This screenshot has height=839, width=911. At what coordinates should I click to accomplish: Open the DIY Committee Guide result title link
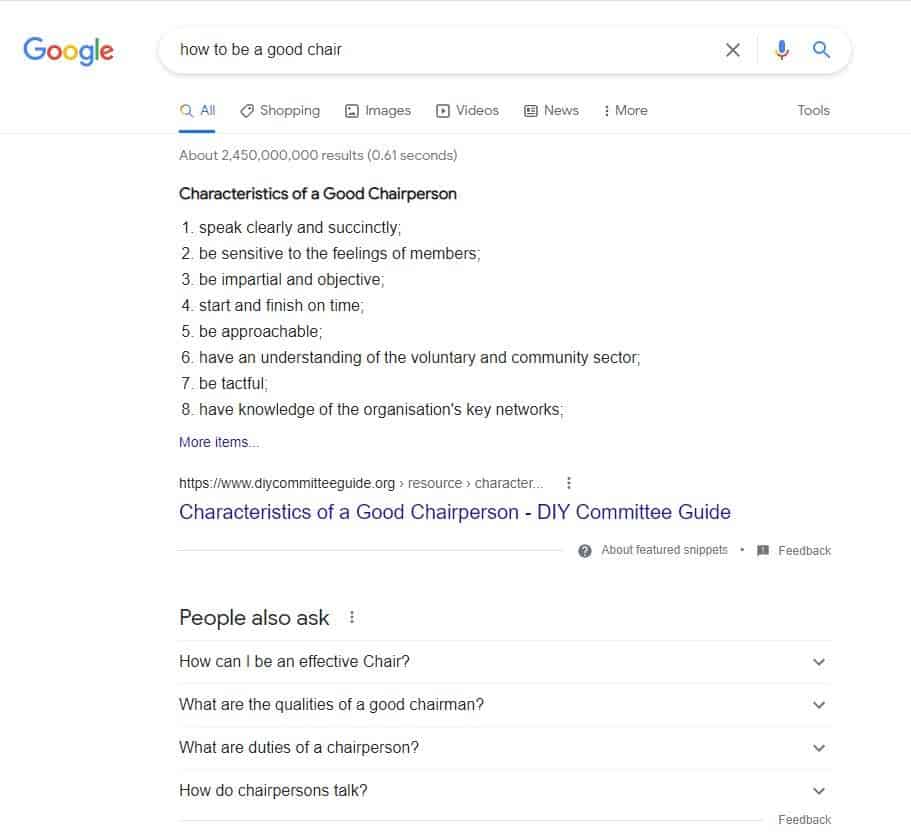[x=454, y=512]
